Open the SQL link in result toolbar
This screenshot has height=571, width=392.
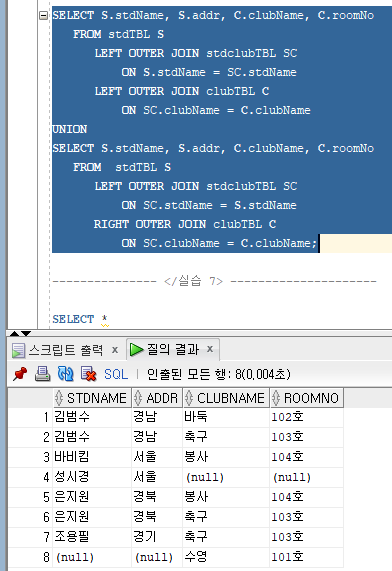click(x=116, y=374)
